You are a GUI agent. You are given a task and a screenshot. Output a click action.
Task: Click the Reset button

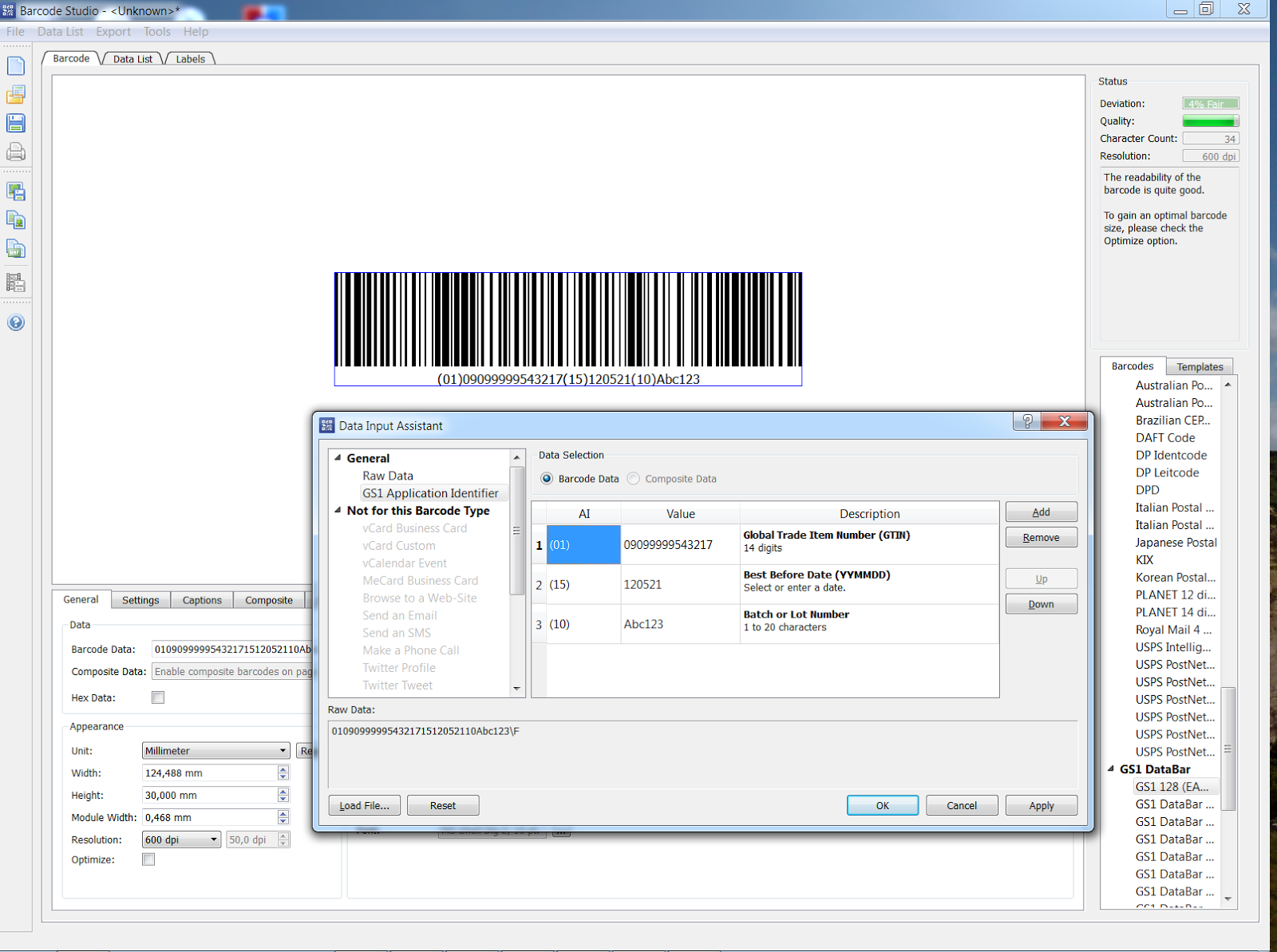pyautogui.click(x=443, y=806)
